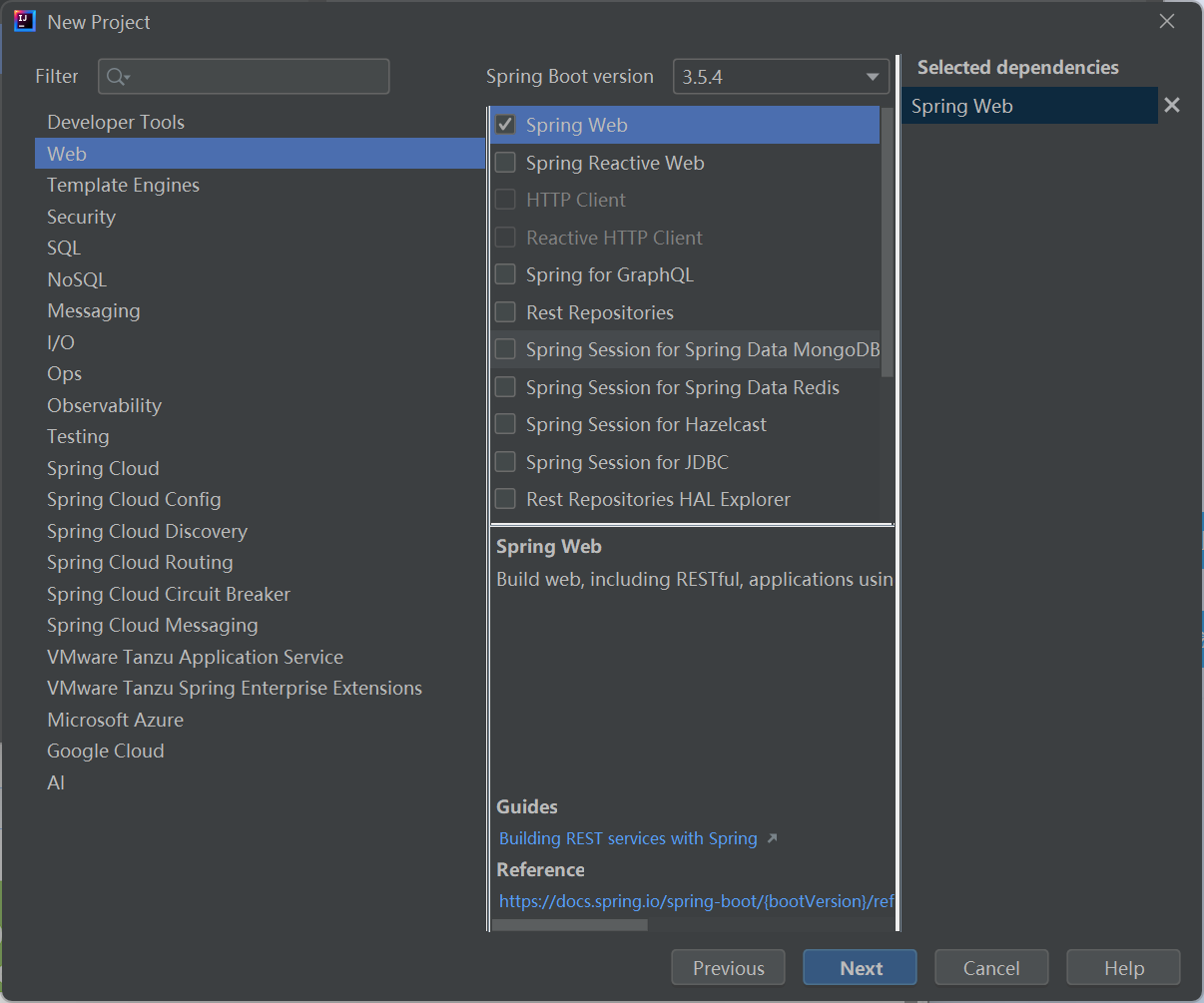Select the Spring Cloud Discovery category

(260, 531)
